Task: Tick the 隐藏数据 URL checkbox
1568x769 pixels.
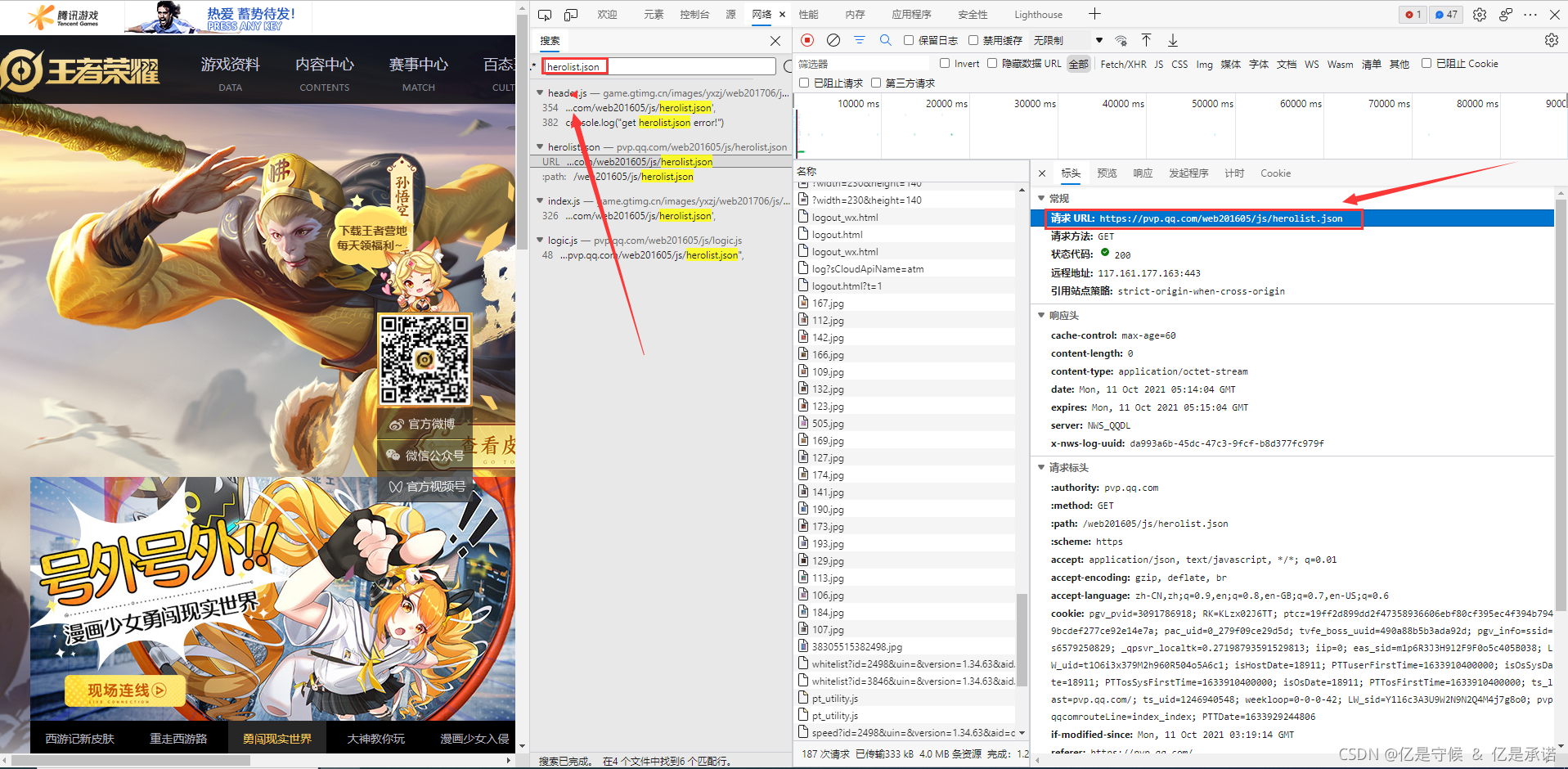Action: pos(992,63)
